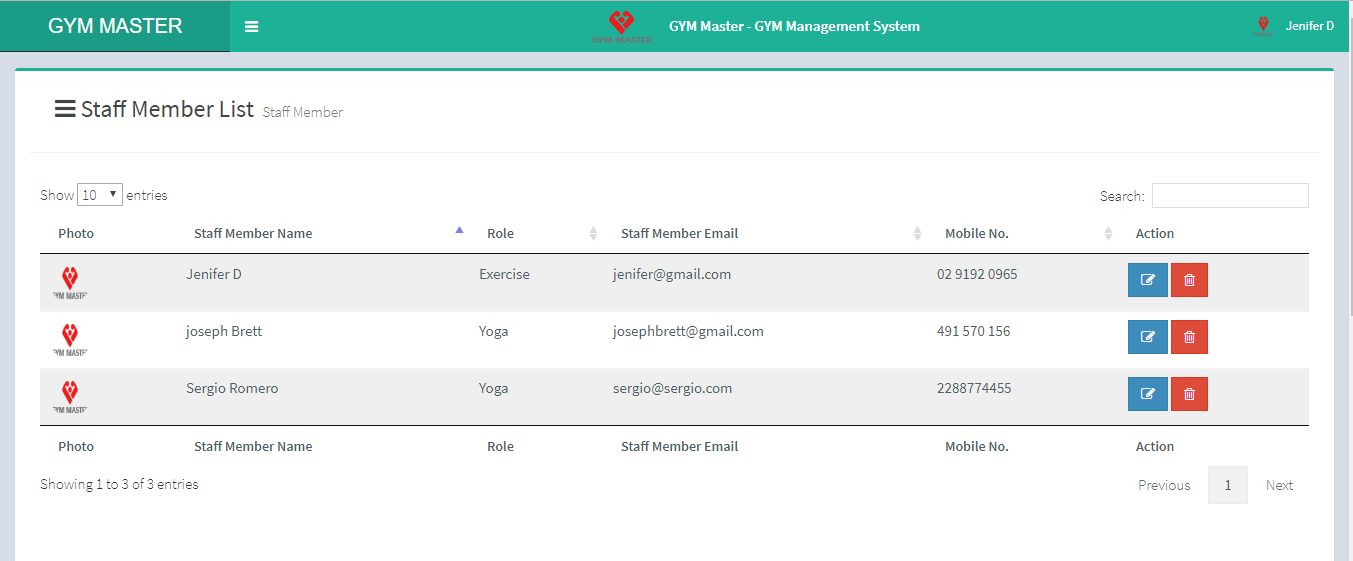Sort by Mobile No. column header
This screenshot has height=561, width=1353.
tap(976, 233)
